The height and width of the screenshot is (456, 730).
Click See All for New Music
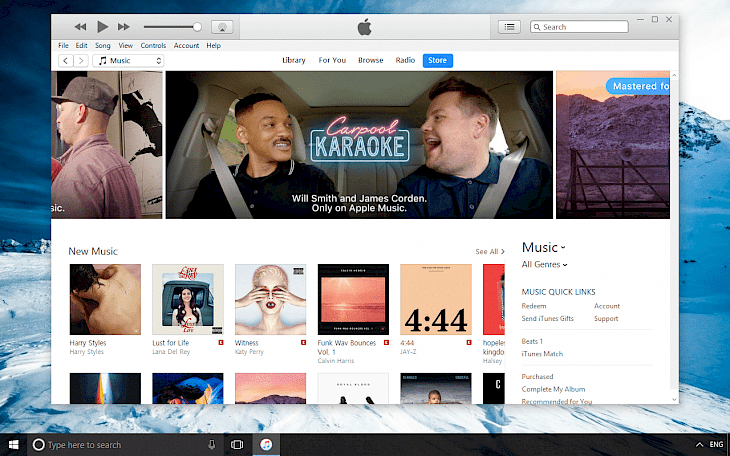490,252
